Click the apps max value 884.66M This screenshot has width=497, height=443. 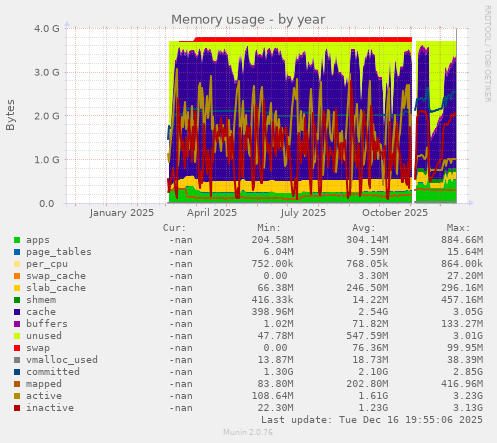click(462, 240)
